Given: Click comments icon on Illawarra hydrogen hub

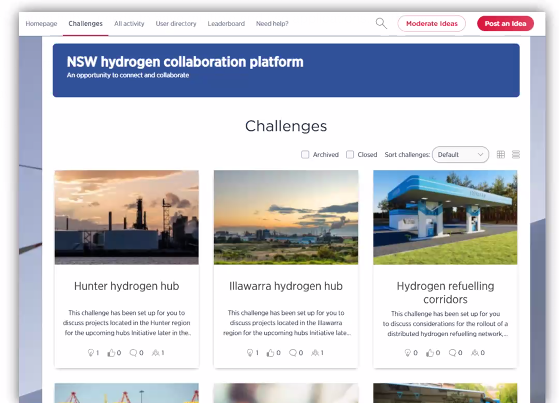Looking at the screenshot, I should point(293,353).
